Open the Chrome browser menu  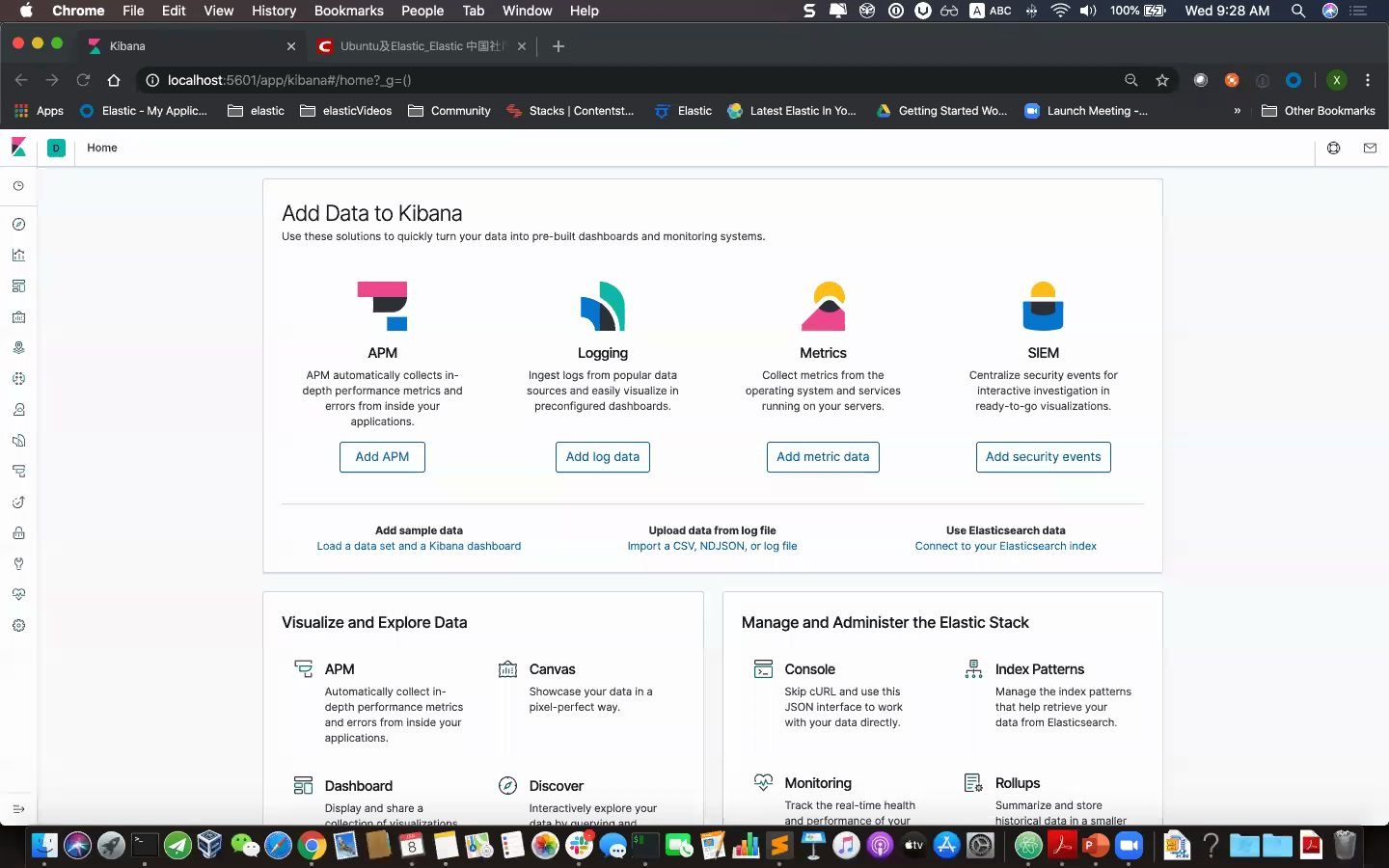click(1369, 80)
